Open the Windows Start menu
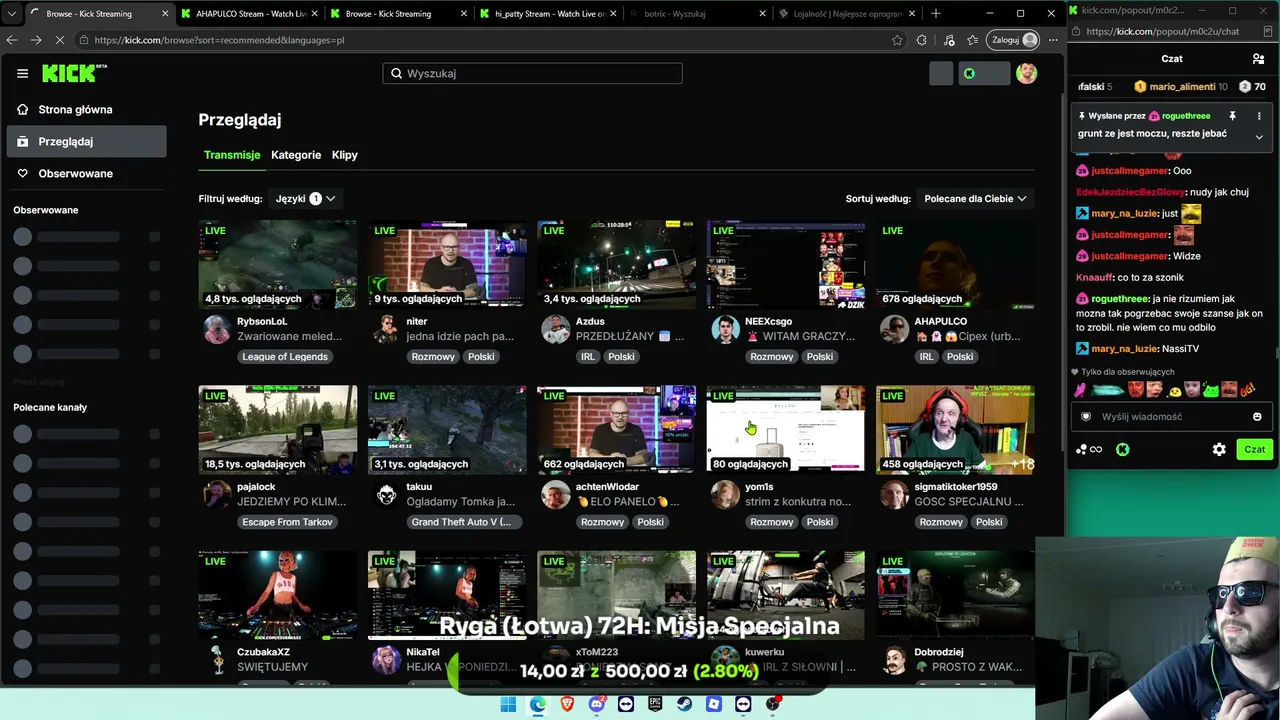Viewport: 1280px width, 720px height. click(x=508, y=704)
